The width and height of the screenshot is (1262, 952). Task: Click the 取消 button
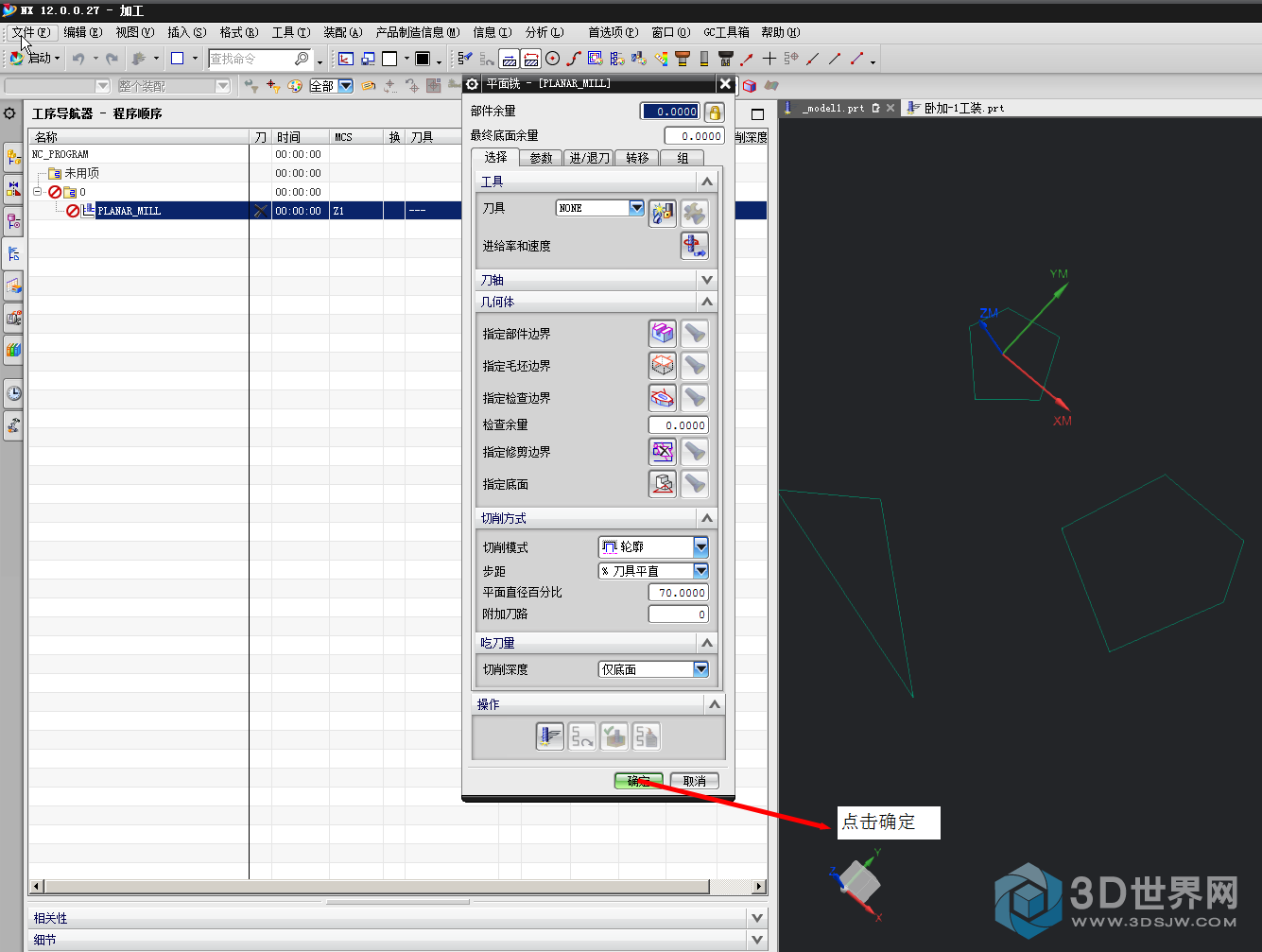pos(695,781)
